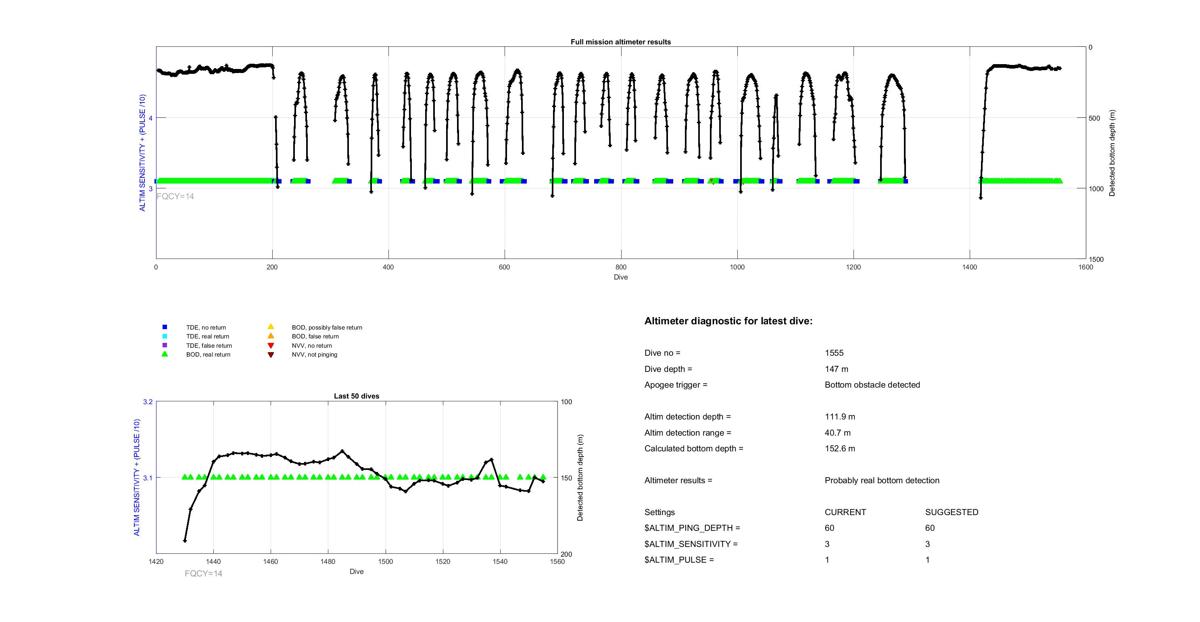The image size is (1200, 622).
Task: Click the 3.2 tick on the last 50 dives sensitivity axis
Action: pyautogui.click(x=149, y=402)
